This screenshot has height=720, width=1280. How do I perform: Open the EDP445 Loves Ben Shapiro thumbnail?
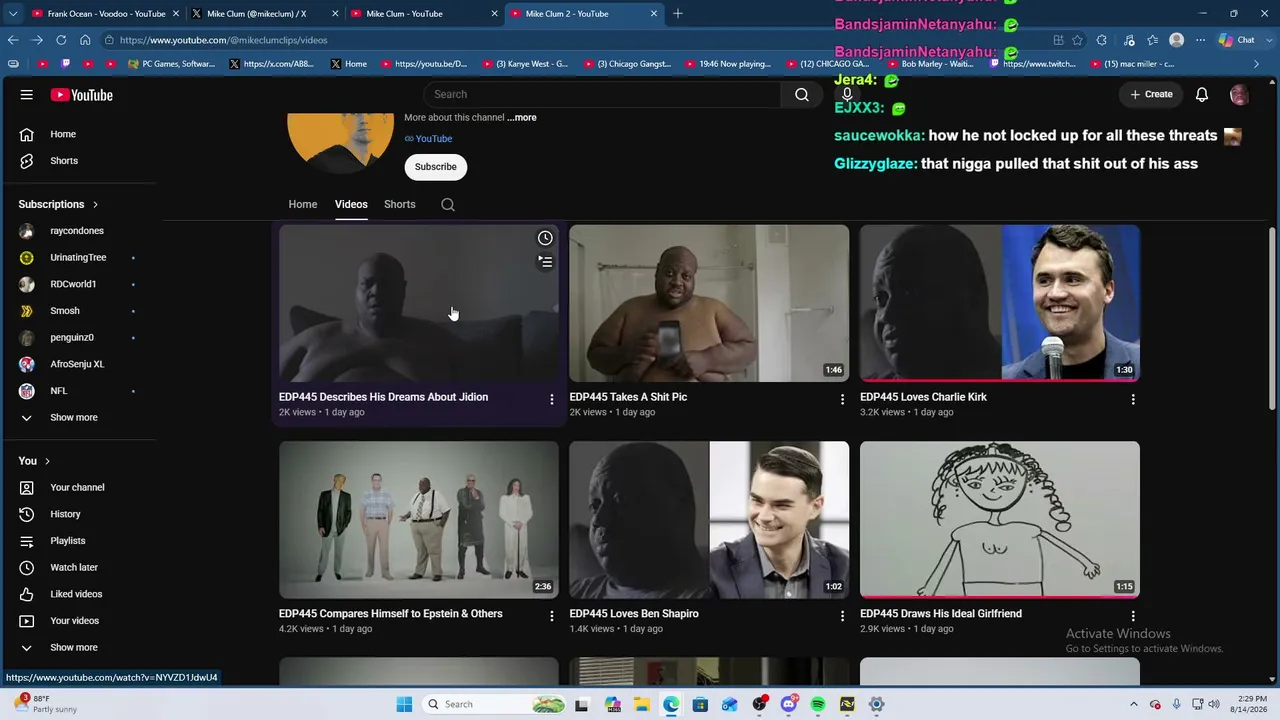[709, 520]
